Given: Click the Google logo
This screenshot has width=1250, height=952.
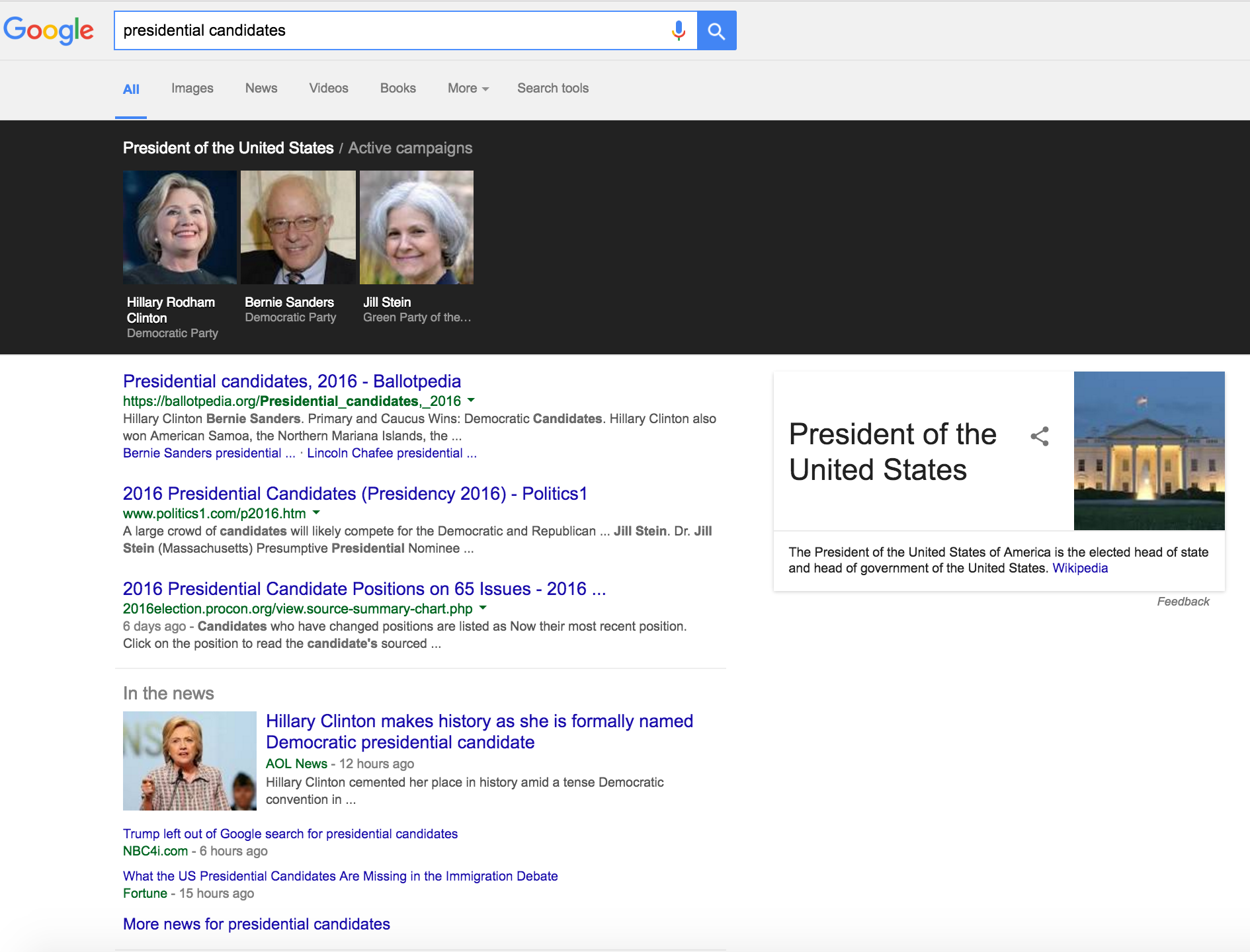Looking at the screenshot, I should click(49, 30).
